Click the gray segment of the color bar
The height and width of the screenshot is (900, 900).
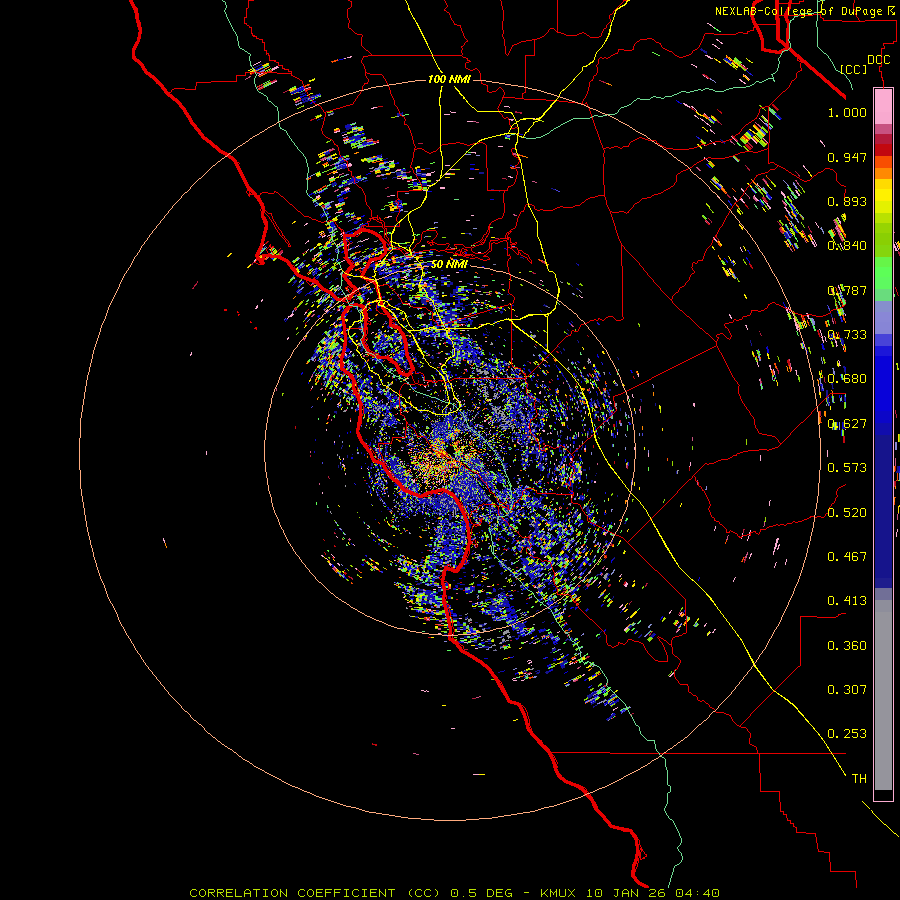tap(883, 695)
